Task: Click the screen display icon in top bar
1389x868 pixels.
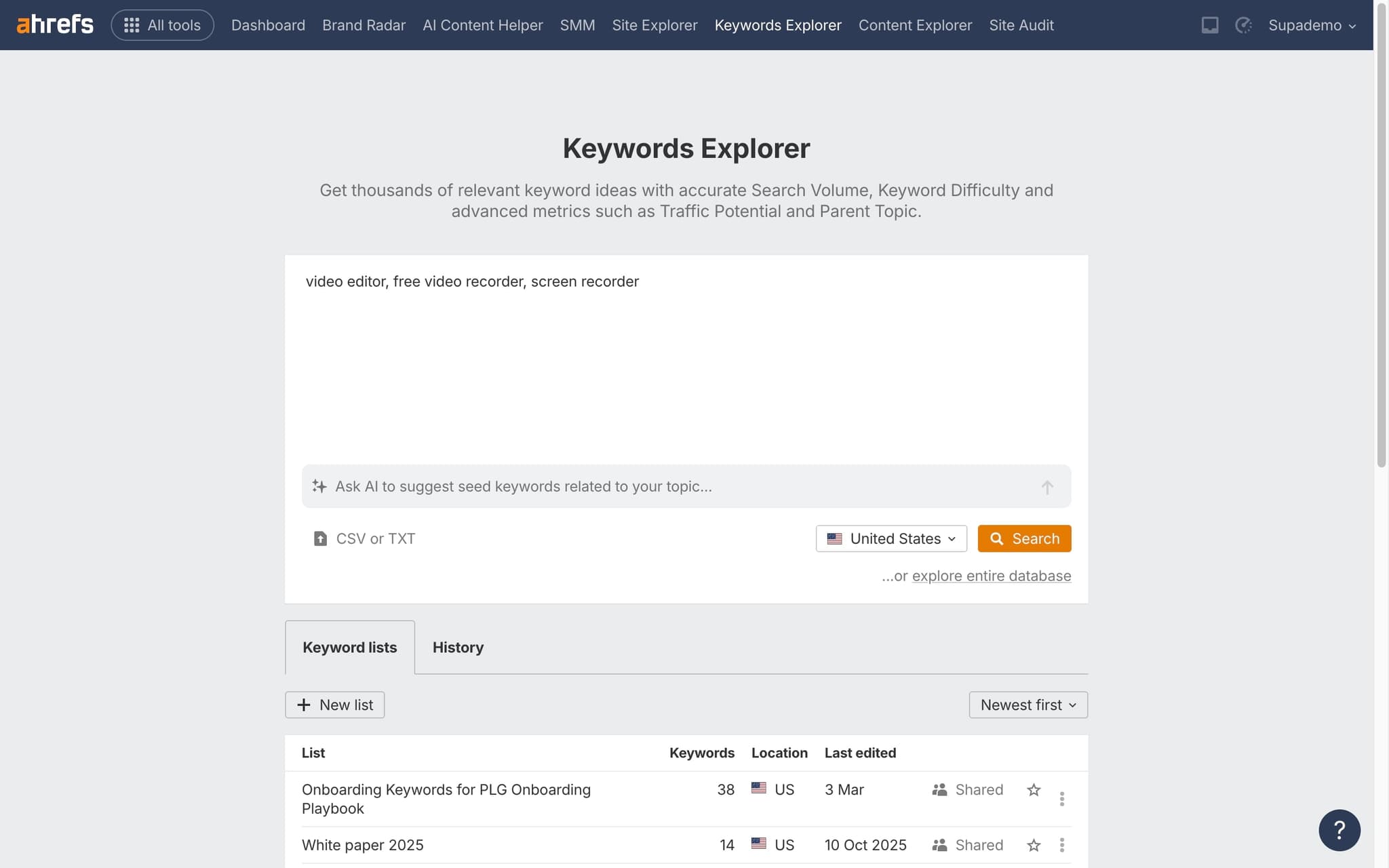Action: (x=1210, y=25)
